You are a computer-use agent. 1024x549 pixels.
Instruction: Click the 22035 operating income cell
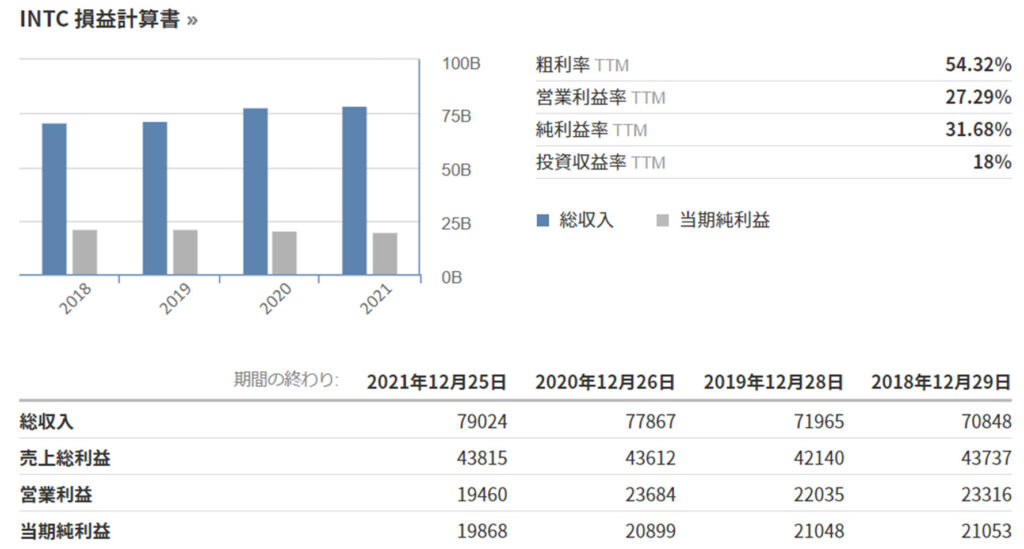[819, 495]
